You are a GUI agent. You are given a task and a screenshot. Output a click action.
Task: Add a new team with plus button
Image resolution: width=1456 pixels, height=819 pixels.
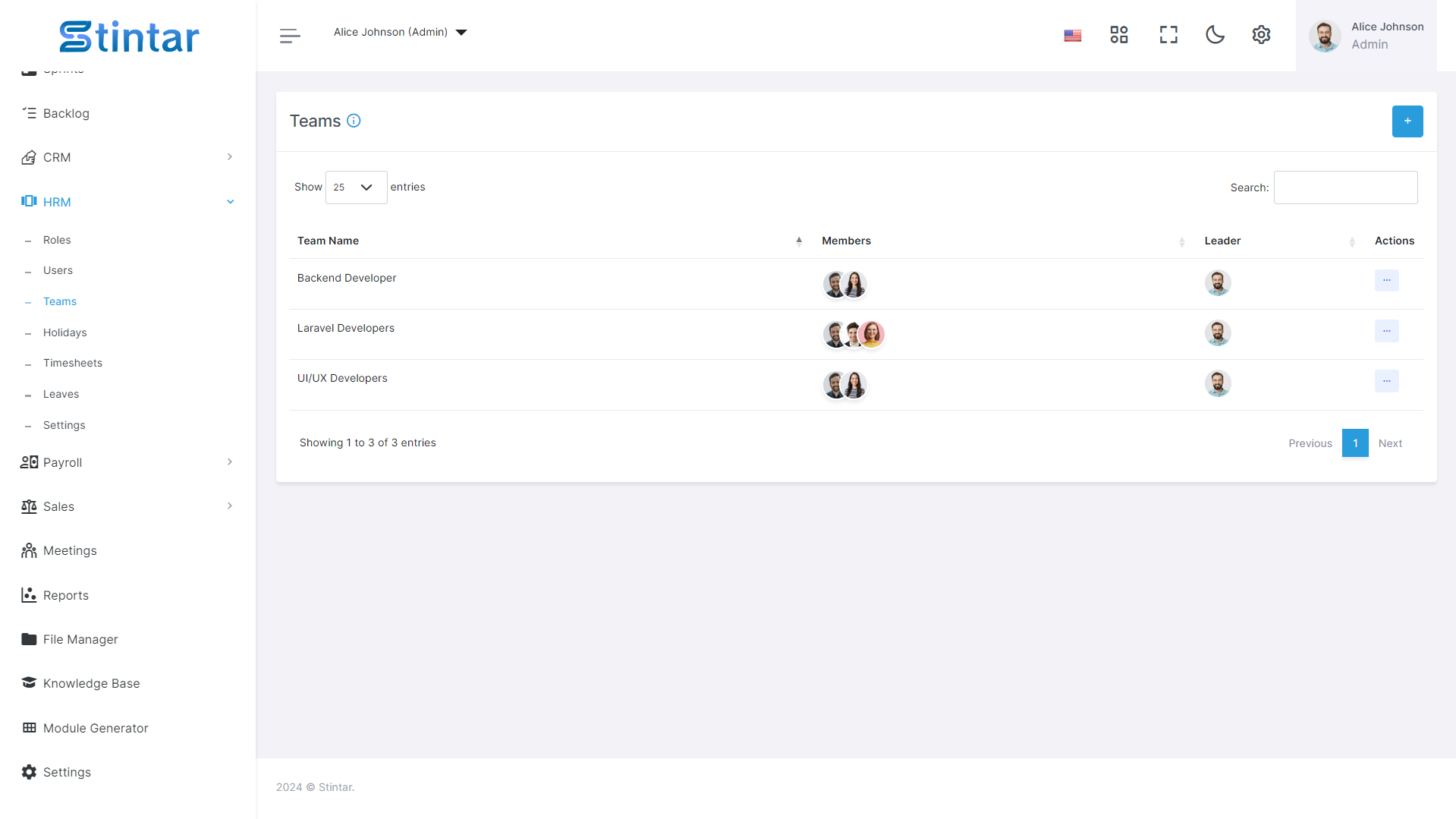coord(1407,121)
